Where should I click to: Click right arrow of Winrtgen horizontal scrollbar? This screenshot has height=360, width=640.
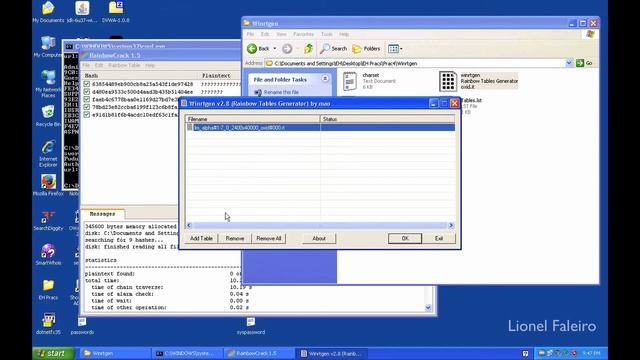pos(451,225)
